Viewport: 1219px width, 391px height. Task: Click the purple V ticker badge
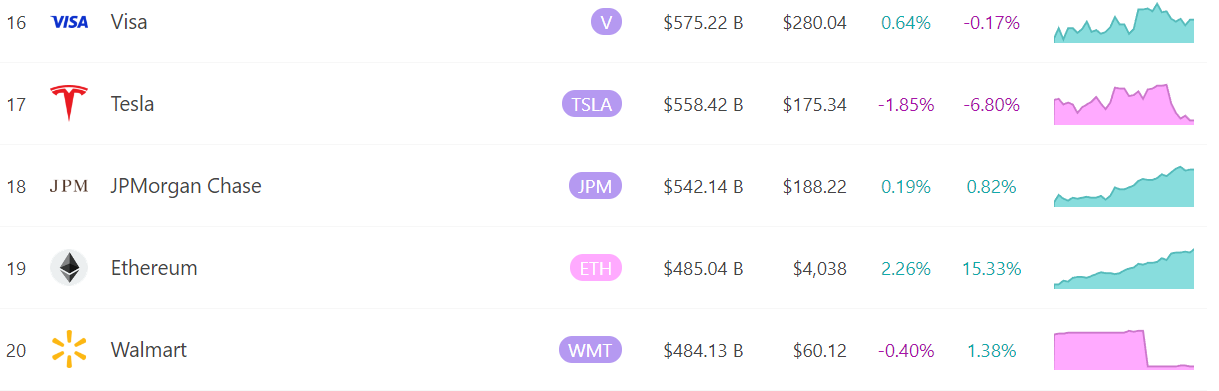[606, 22]
